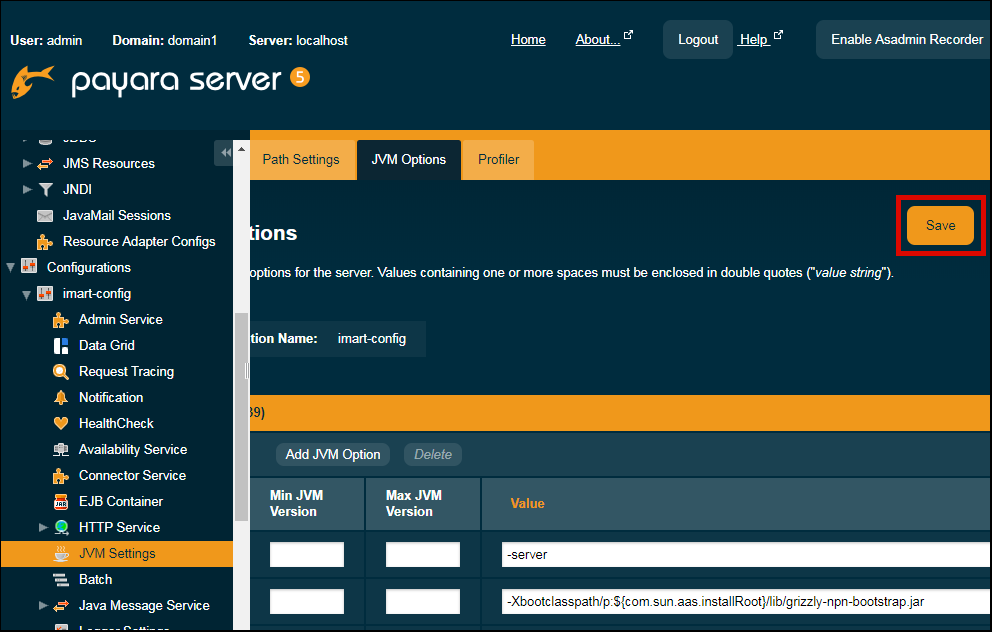Click the HealthCheck heart icon
This screenshot has width=992, height=632.
(x=60, y=424)
